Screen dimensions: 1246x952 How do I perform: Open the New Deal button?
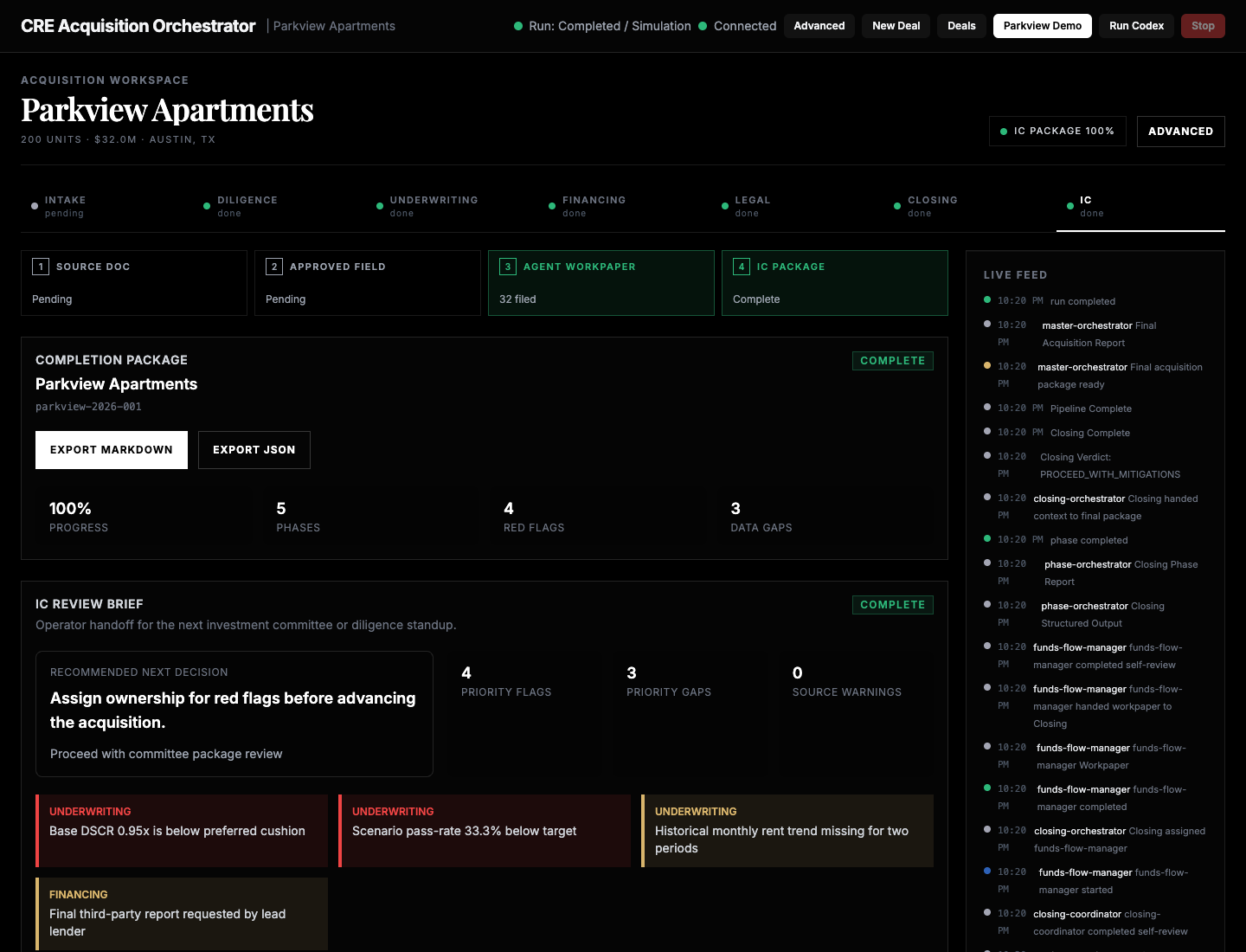pos(896,26)
